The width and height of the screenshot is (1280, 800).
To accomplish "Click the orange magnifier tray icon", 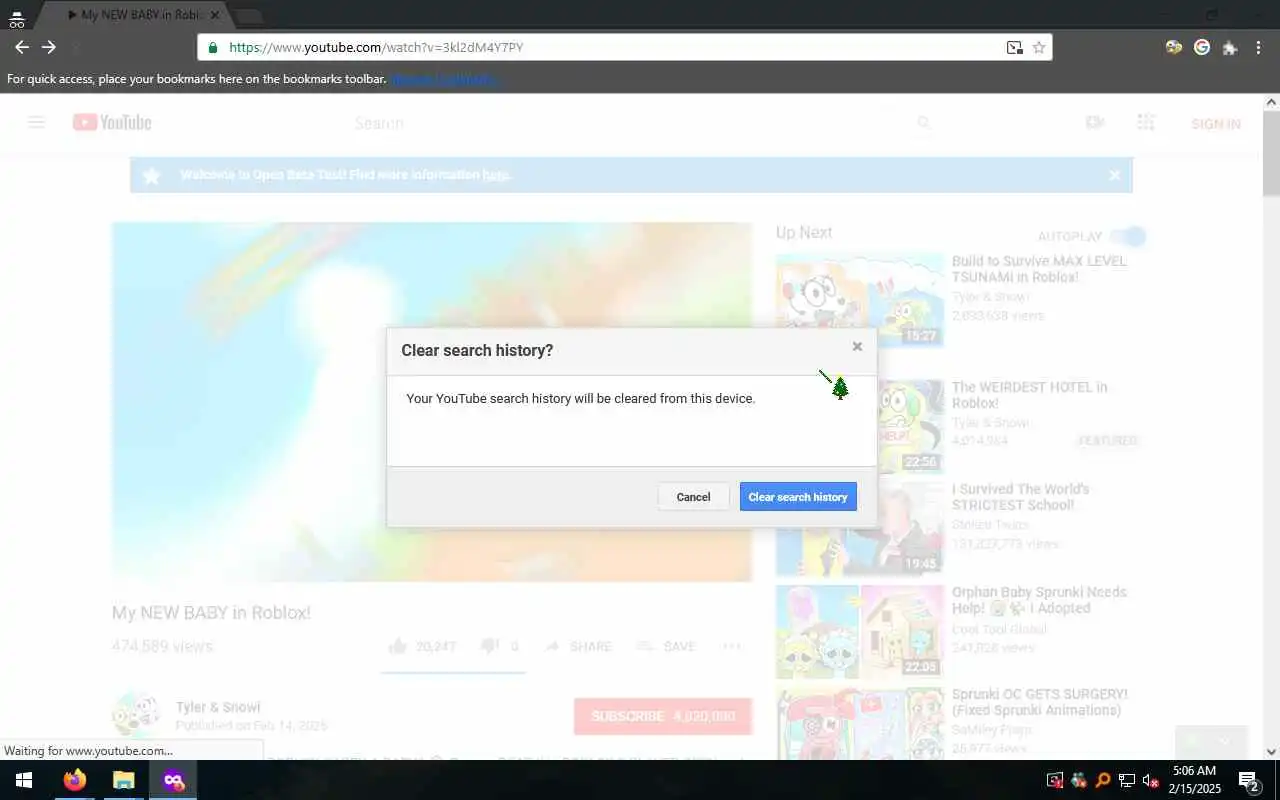I will [x=1103, y=780].
